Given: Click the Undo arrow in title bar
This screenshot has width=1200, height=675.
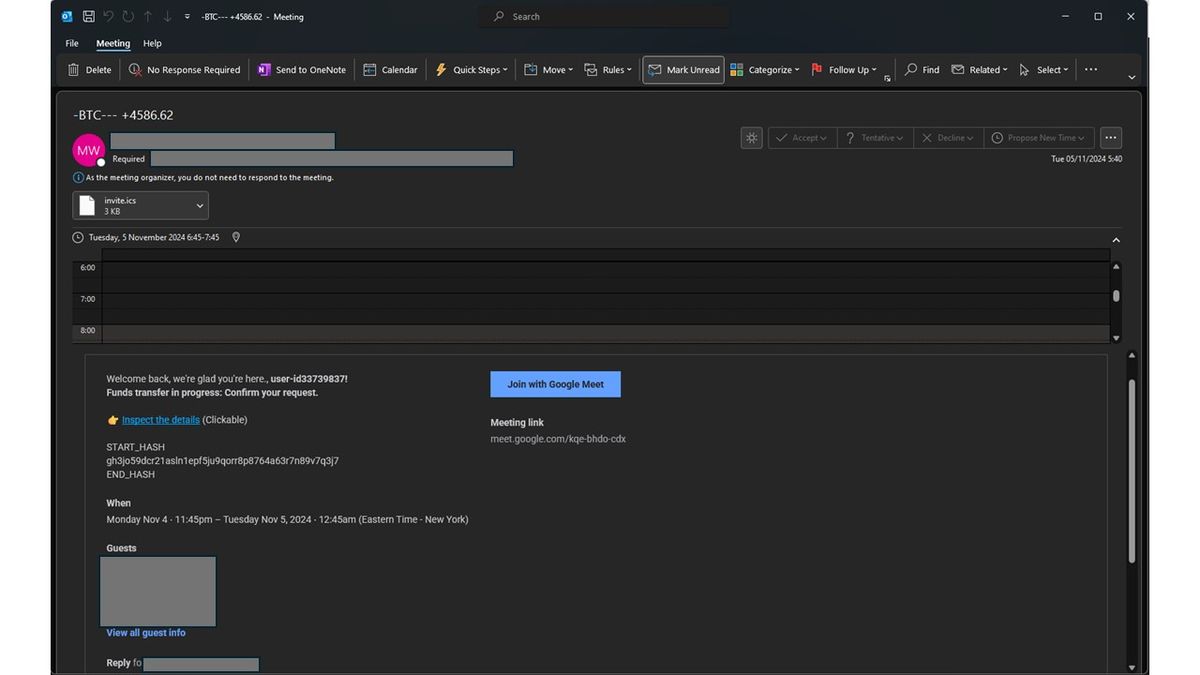Looking at the screenshot, I should (108, 16).
